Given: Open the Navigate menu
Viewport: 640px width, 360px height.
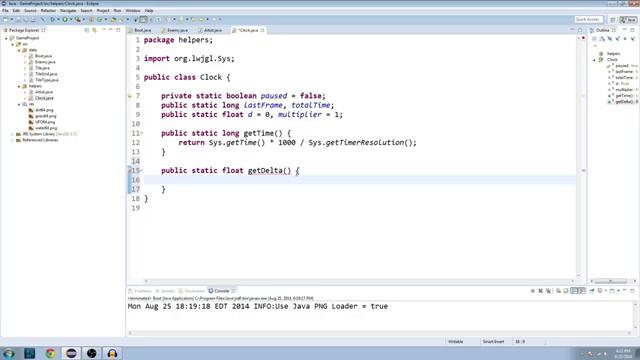Looking at the screenshot, I should point(68,11).
